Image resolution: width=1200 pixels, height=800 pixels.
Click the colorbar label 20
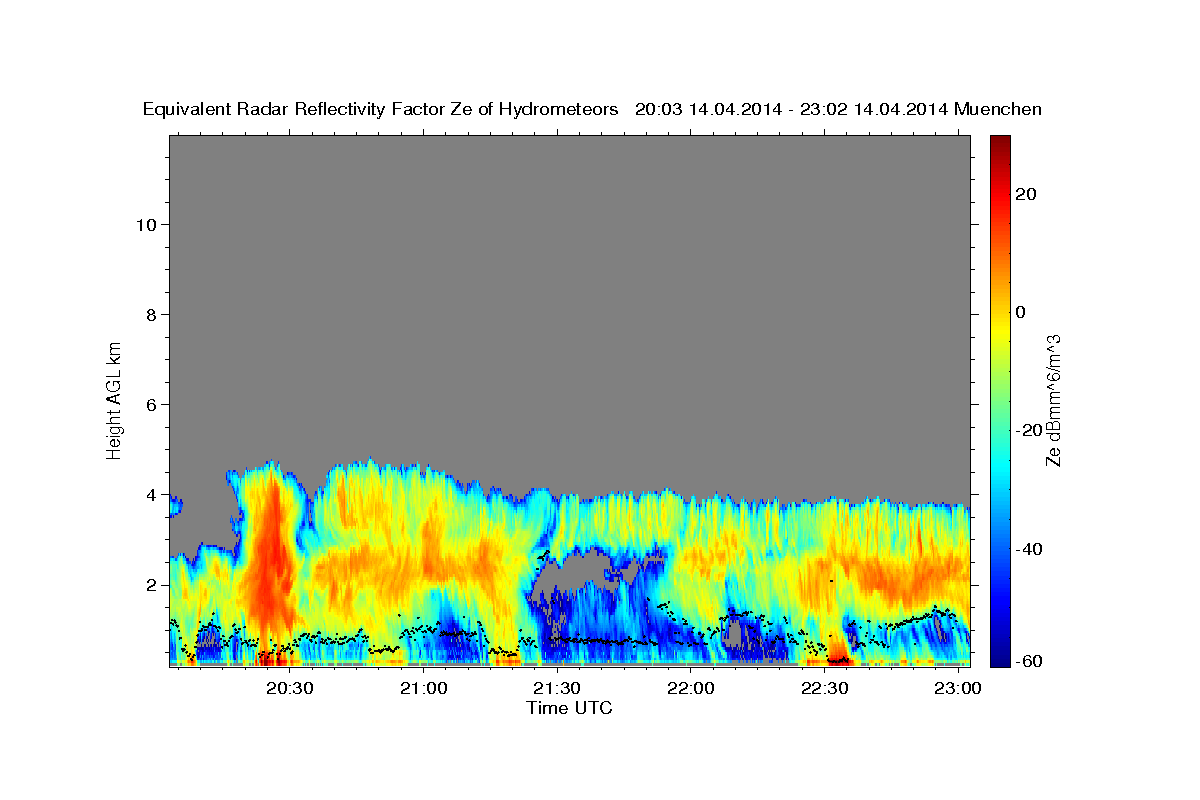1025,194
